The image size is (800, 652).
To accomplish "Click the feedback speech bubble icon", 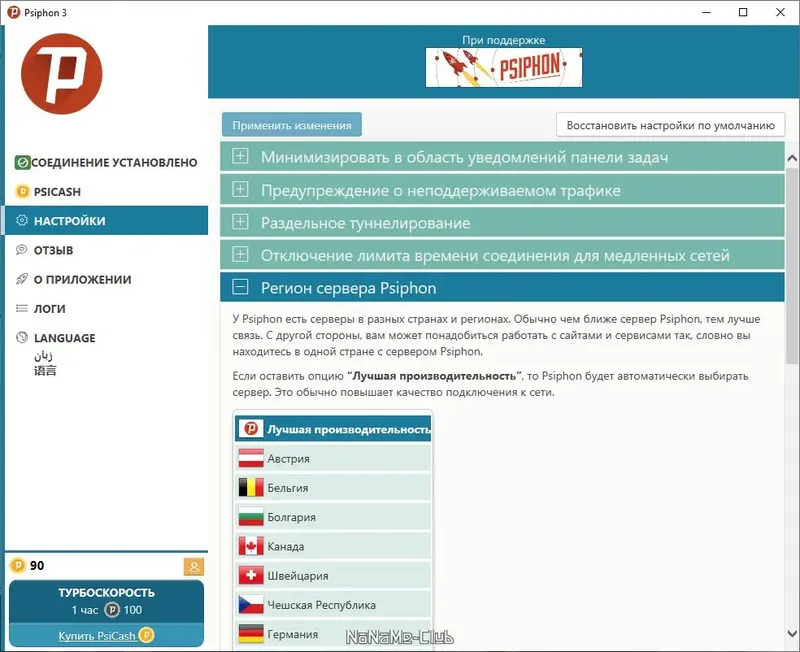I will pyautogui.click(x=22, y=250).
